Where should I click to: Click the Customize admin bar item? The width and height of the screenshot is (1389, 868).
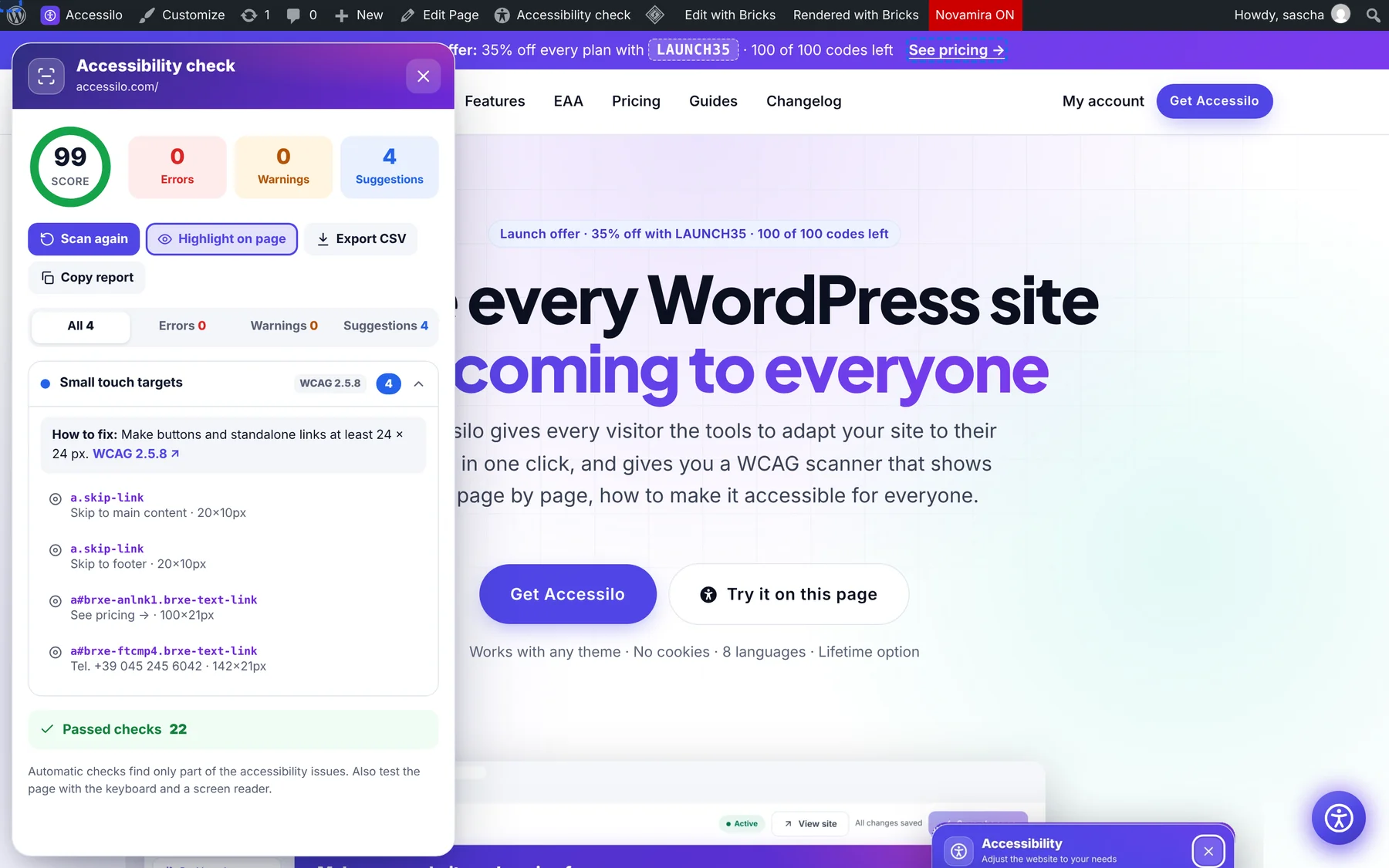tap(182, 15)
